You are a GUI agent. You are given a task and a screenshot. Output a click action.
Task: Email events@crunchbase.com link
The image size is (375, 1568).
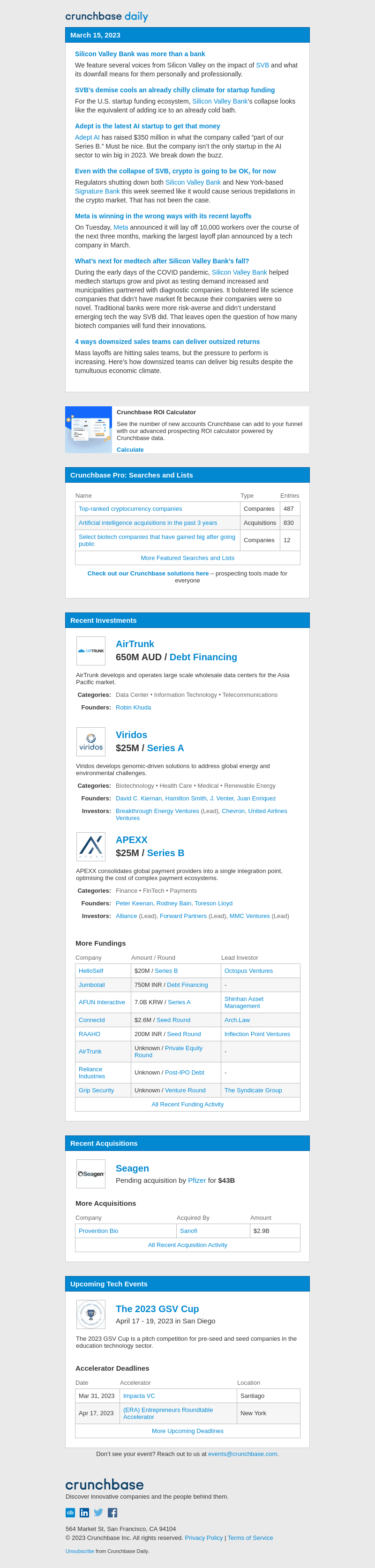tap(242, 1454)
